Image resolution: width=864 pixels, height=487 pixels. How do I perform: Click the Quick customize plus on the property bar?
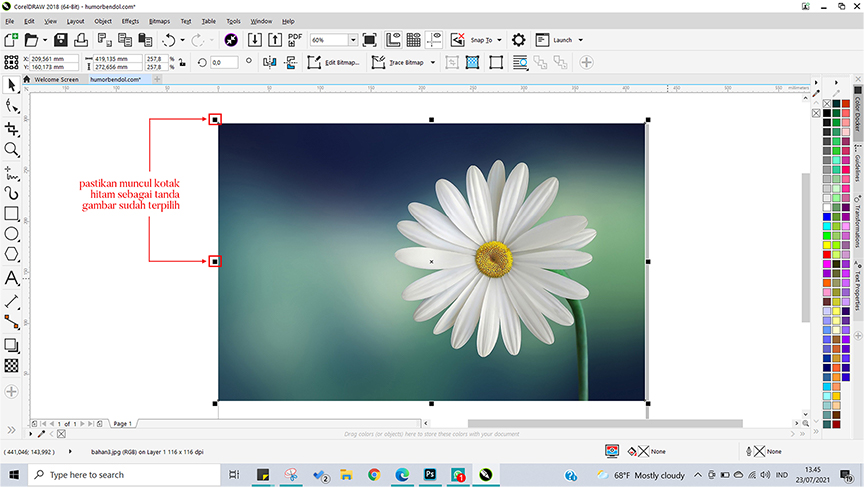pyautogui.click(x=586, y=62)
